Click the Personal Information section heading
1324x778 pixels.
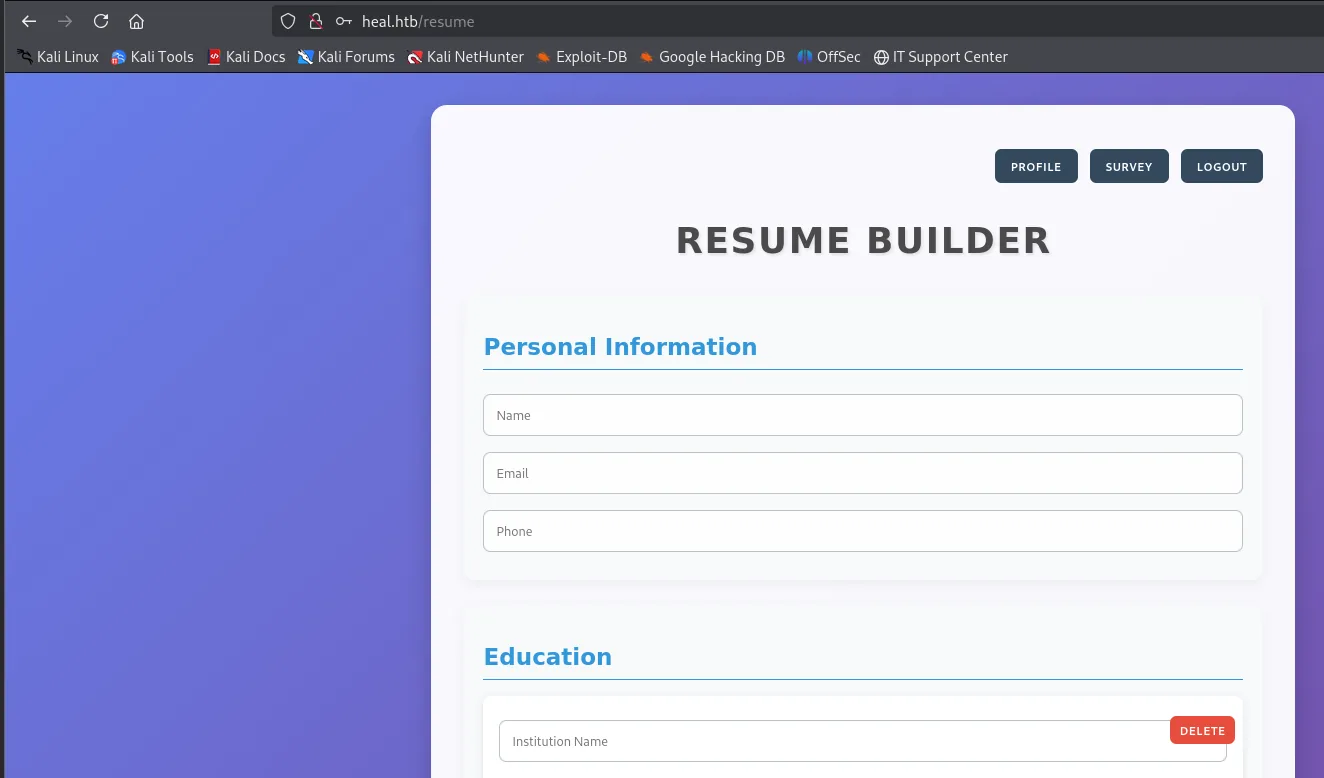pyautogui.click(x=620, y=347)
